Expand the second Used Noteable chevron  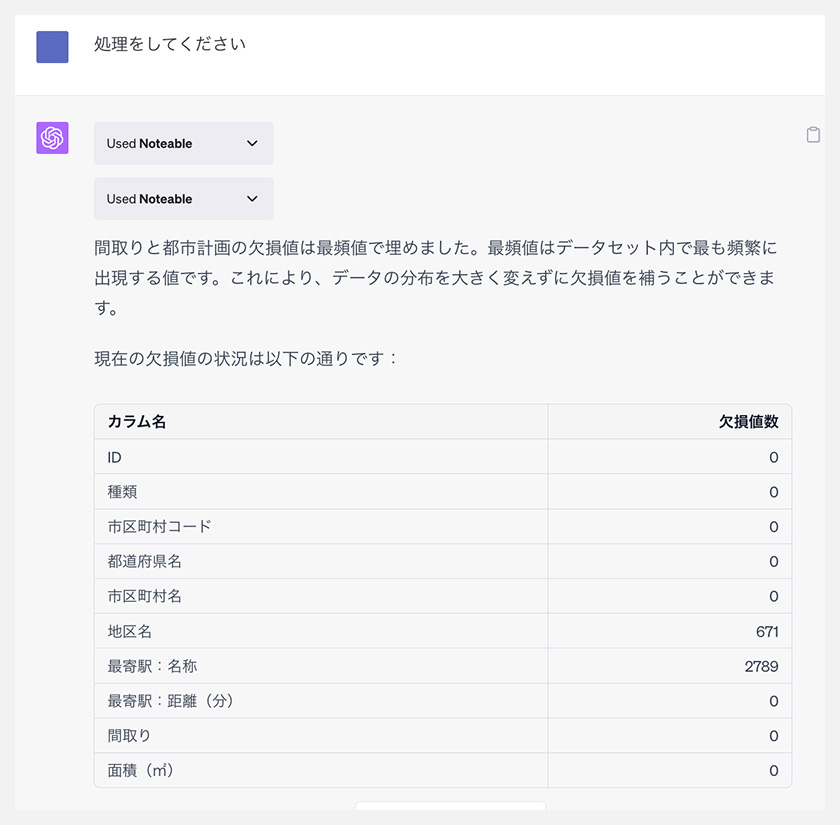click(x=252, y=199)
